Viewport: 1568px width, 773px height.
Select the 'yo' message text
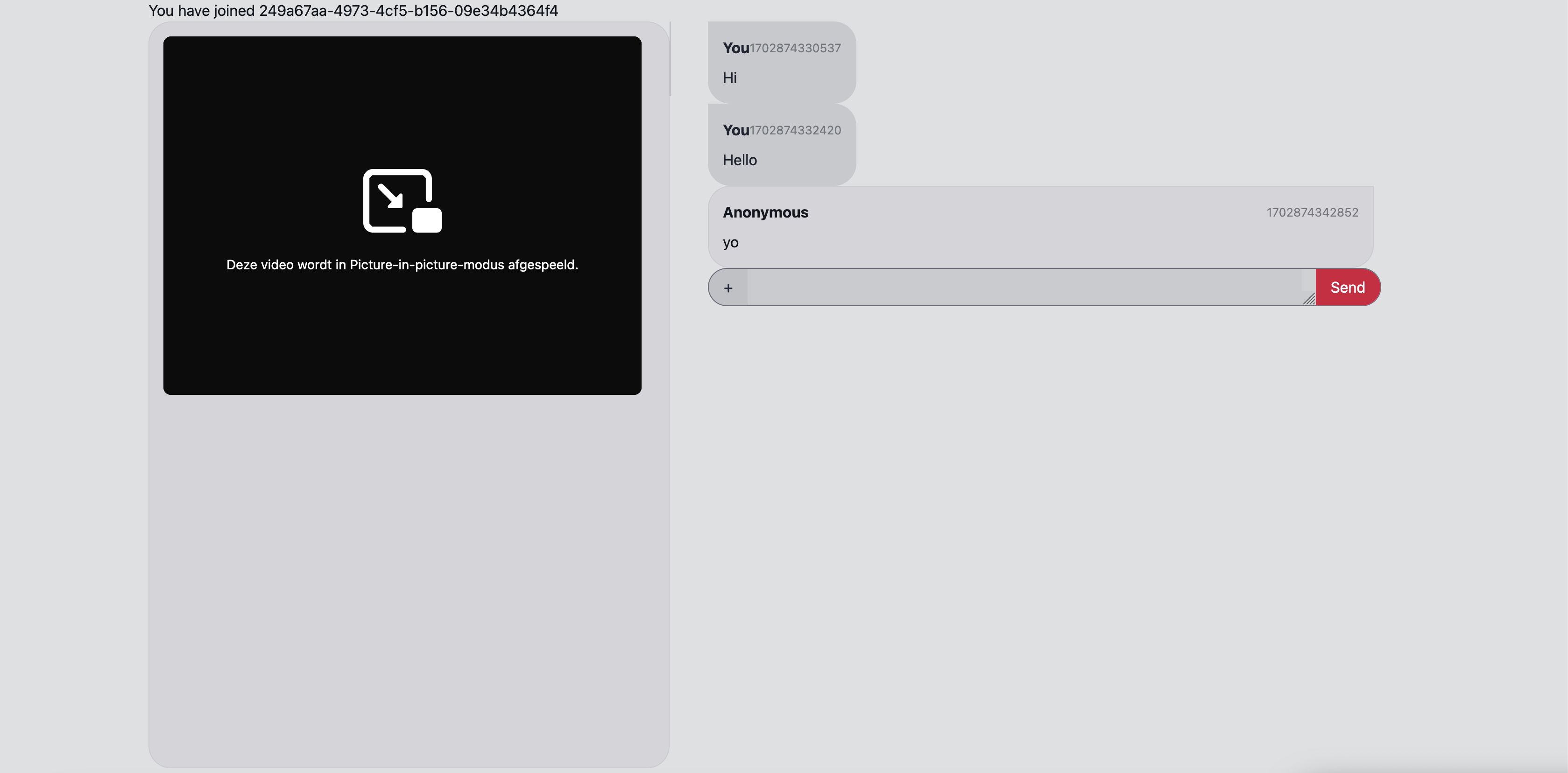730,243
